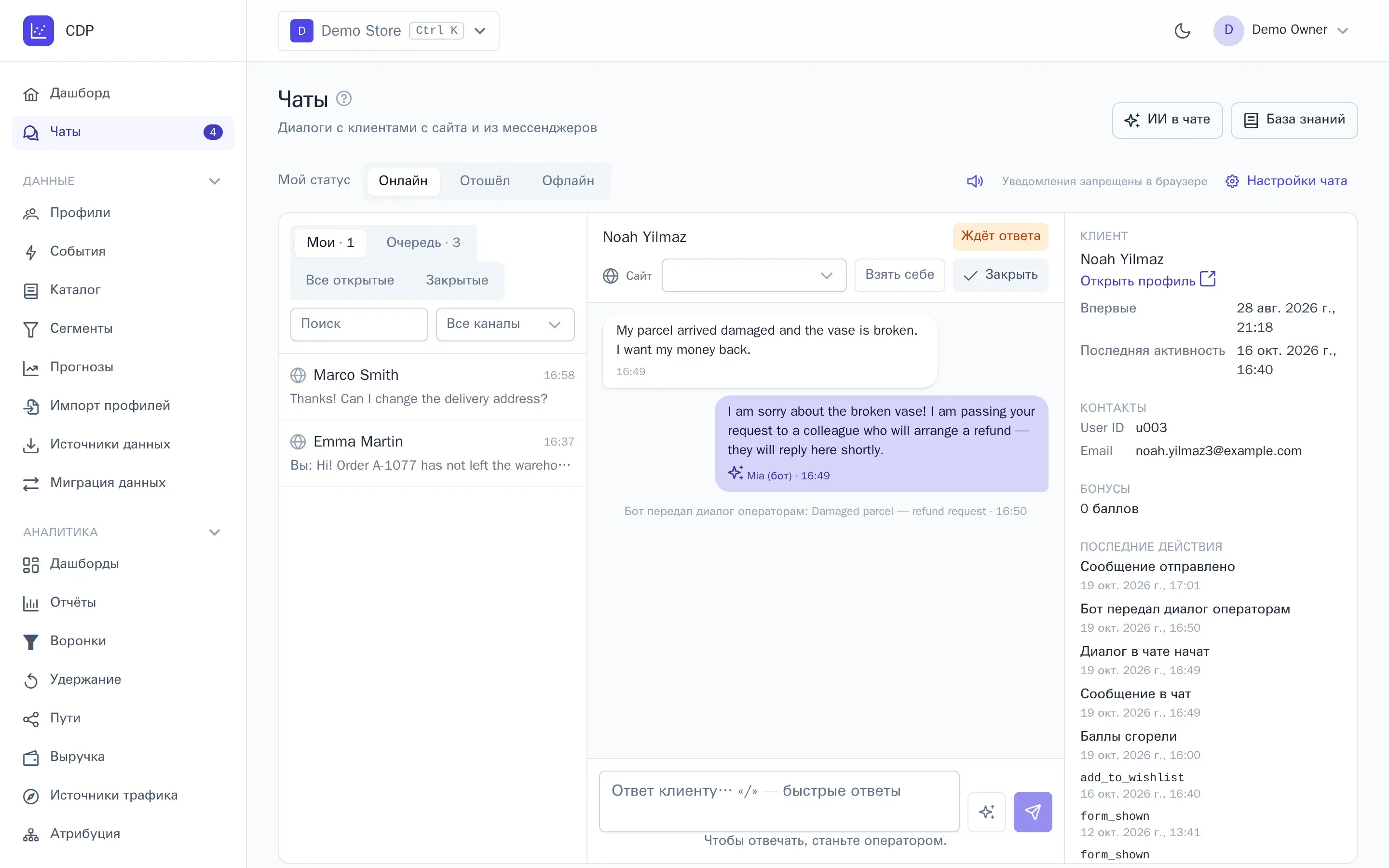Open Сегменты in the sidebar

tap(123, 328)
